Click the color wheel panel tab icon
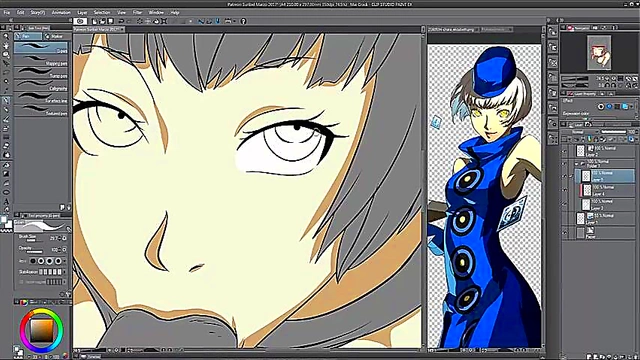Image resolution: width=640 pixels, height=360 pixels. coord(24,302)
